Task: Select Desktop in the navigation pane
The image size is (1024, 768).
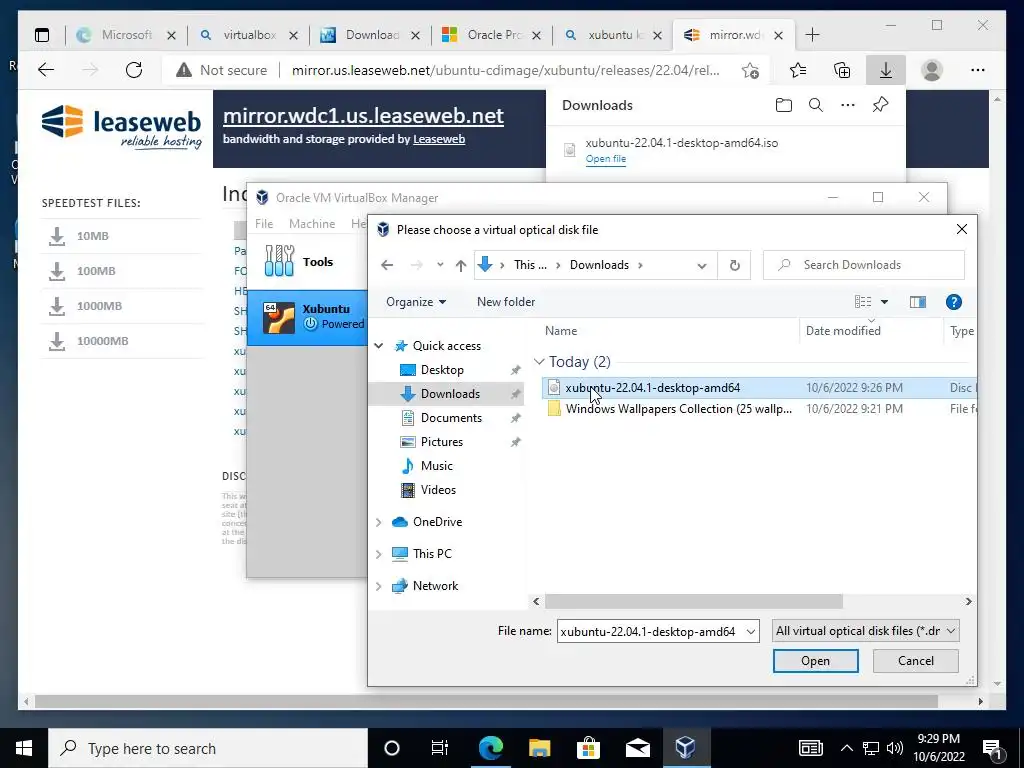Action: pos(442,370)
